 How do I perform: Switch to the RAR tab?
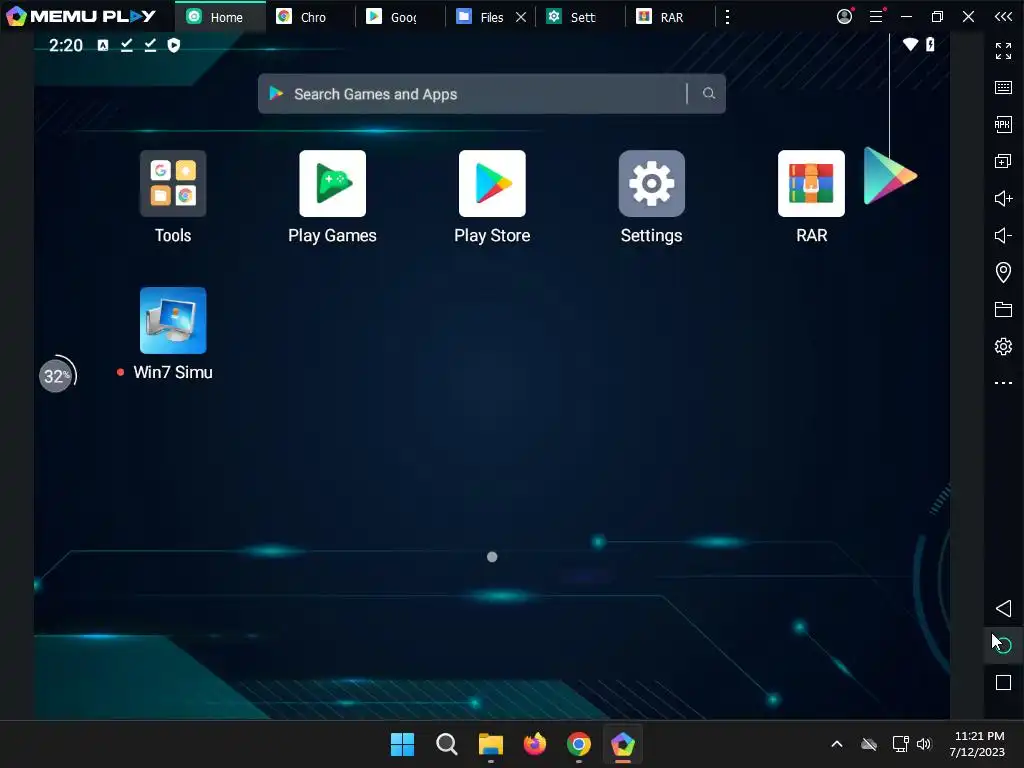click(669, 17)
